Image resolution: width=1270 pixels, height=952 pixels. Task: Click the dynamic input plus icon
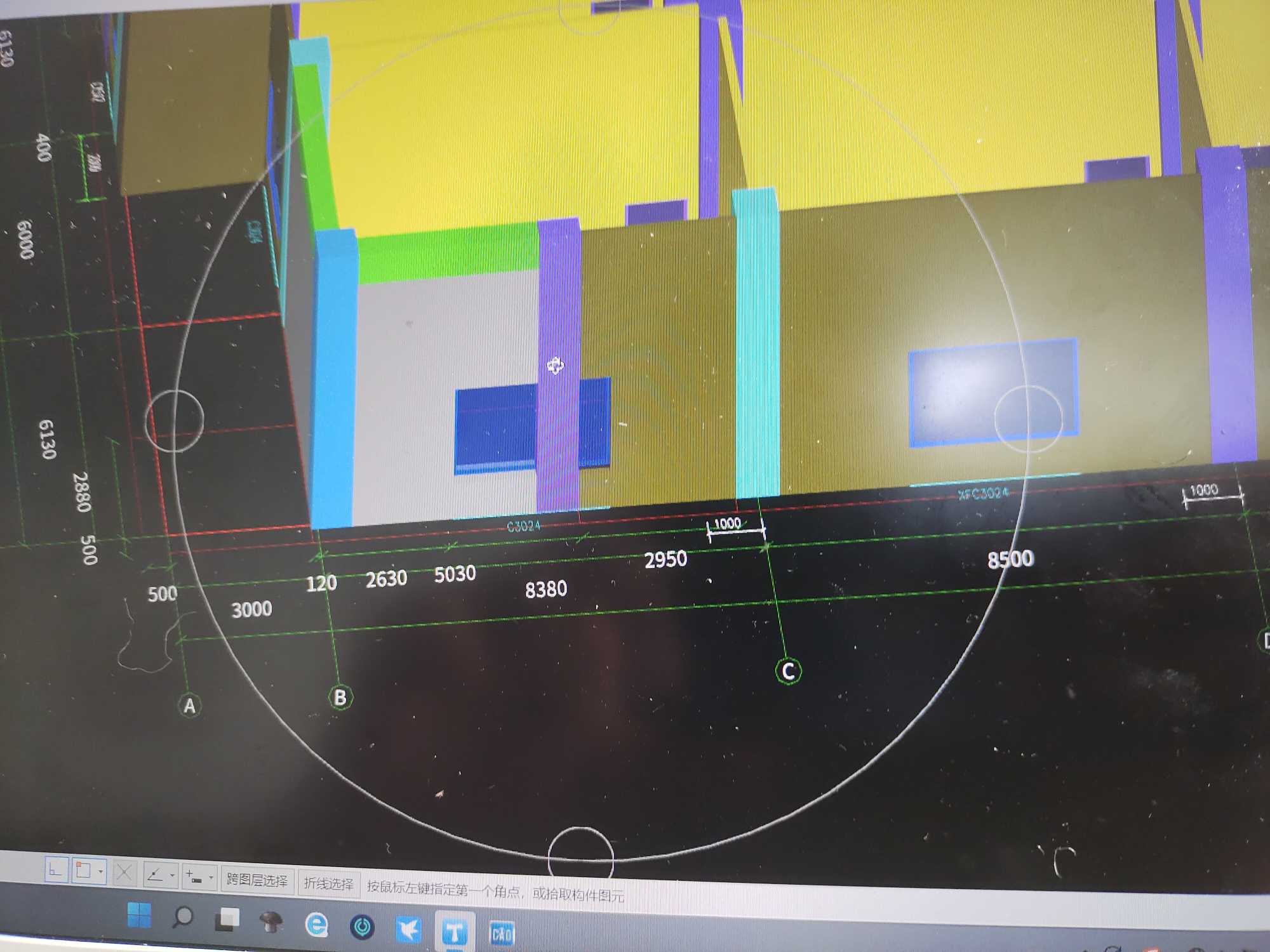194,877
